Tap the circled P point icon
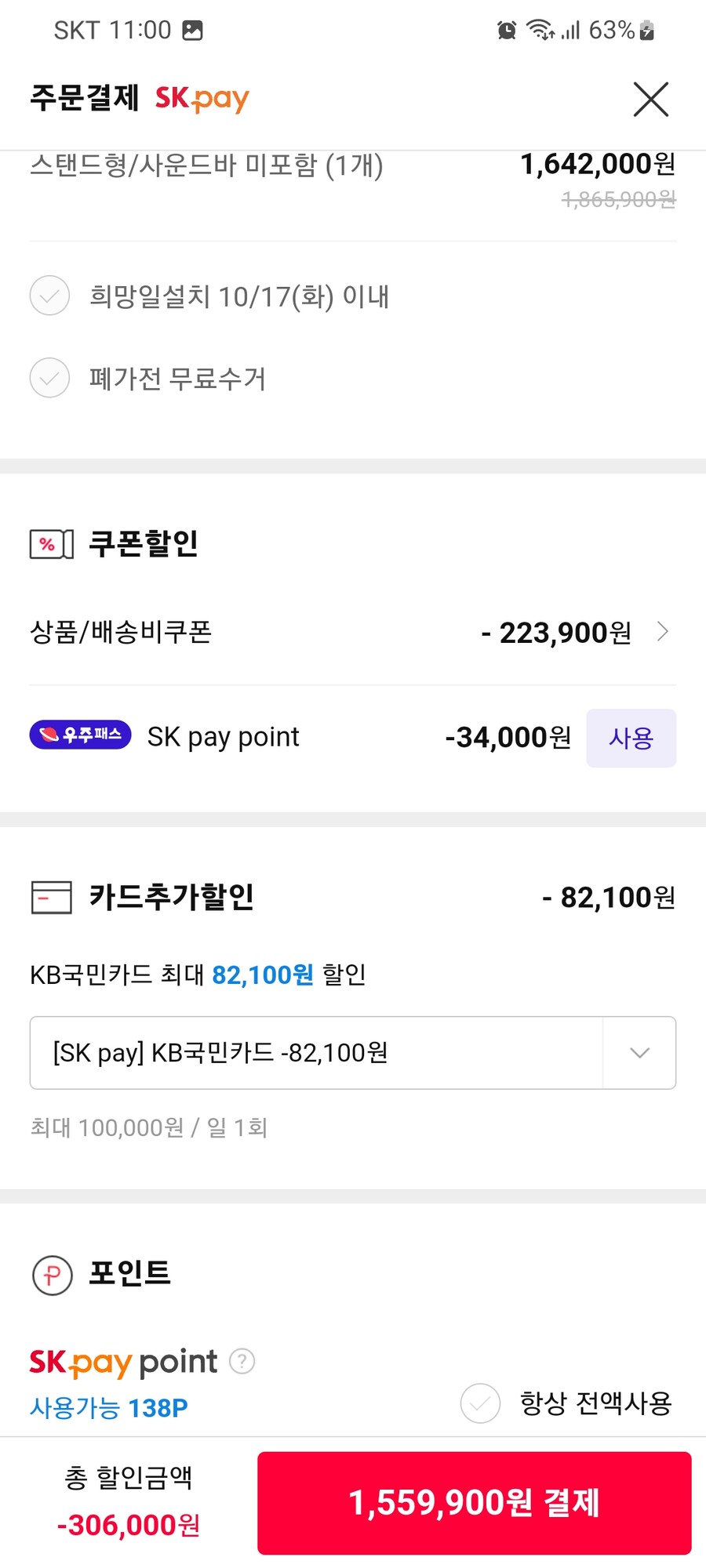This screenshot has height=1568, width=706. [52, 1275]
